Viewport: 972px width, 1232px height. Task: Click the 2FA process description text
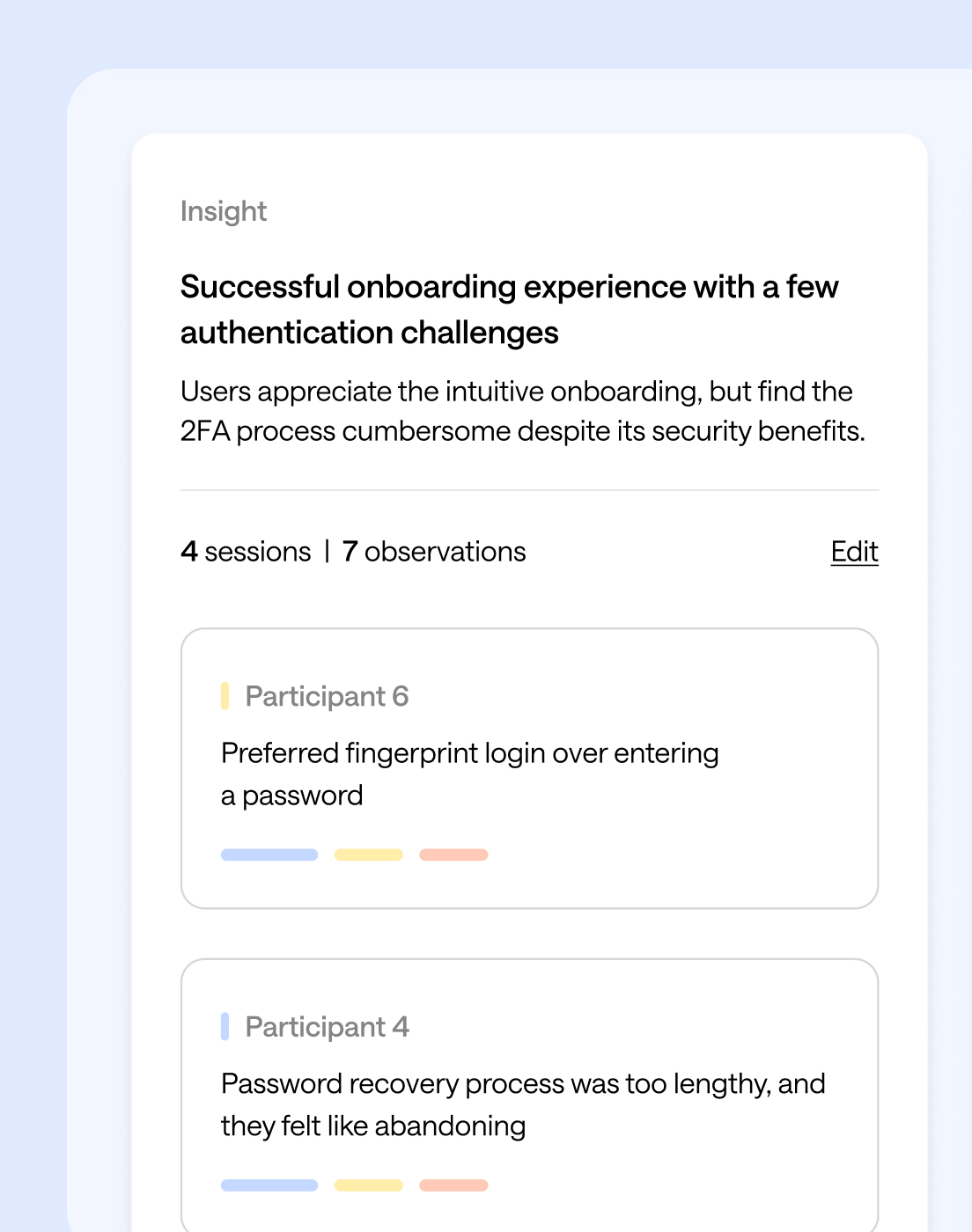pyautogui.click(x=522, y=411)
